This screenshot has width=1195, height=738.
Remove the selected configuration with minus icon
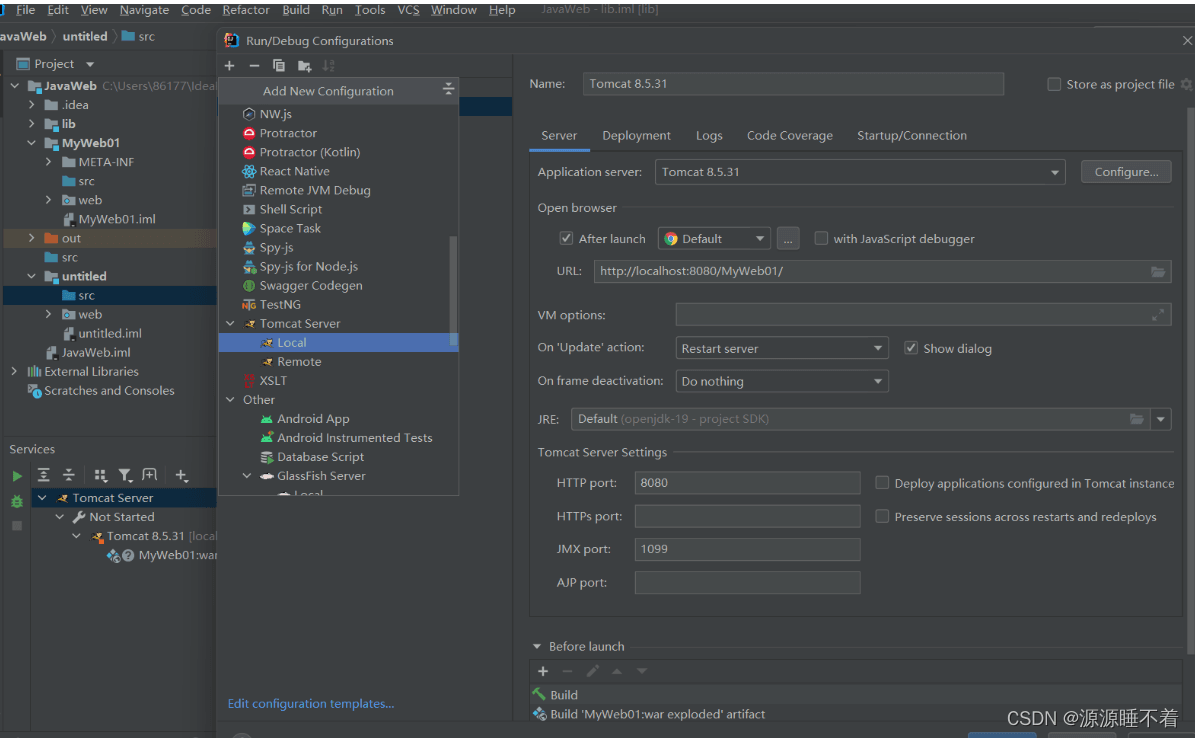click(x=255, y=66)
